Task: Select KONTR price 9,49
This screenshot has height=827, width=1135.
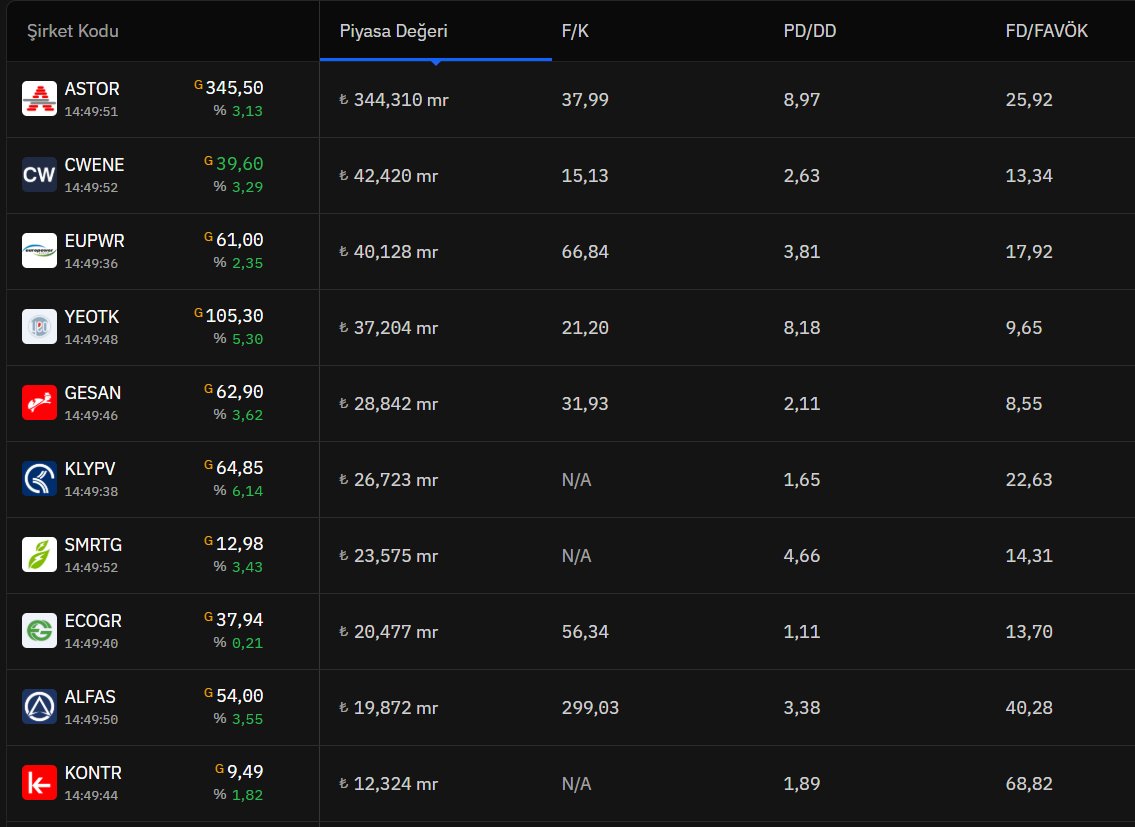Action: [x=245, y=772]
